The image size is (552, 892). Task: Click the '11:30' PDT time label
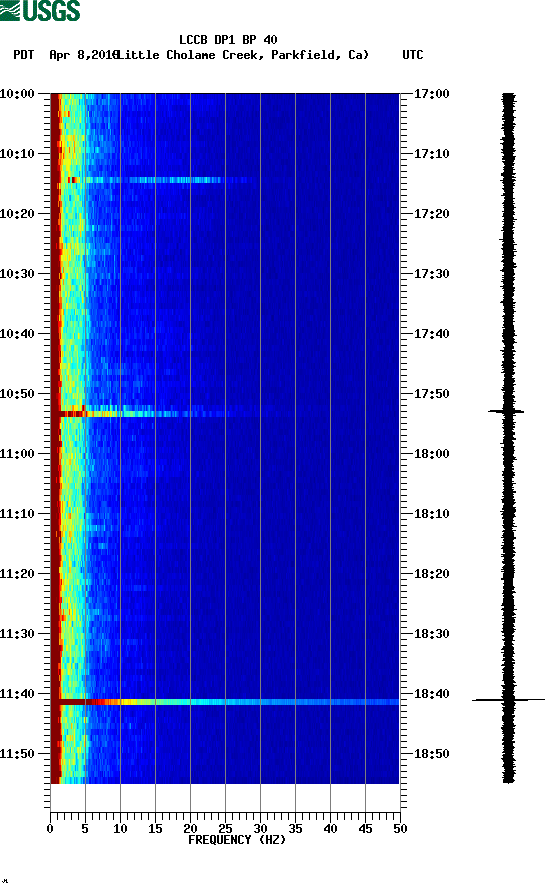(17, 634)
